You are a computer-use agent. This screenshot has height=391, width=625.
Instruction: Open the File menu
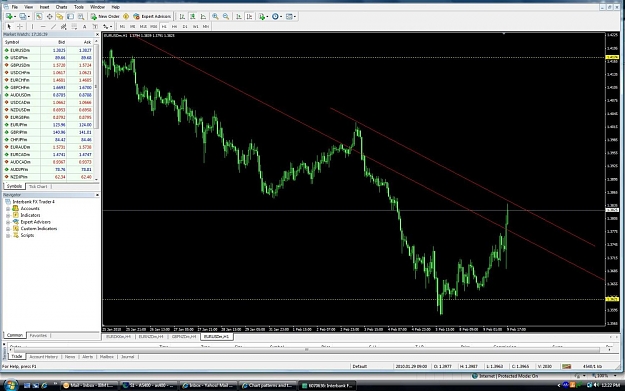15,7
